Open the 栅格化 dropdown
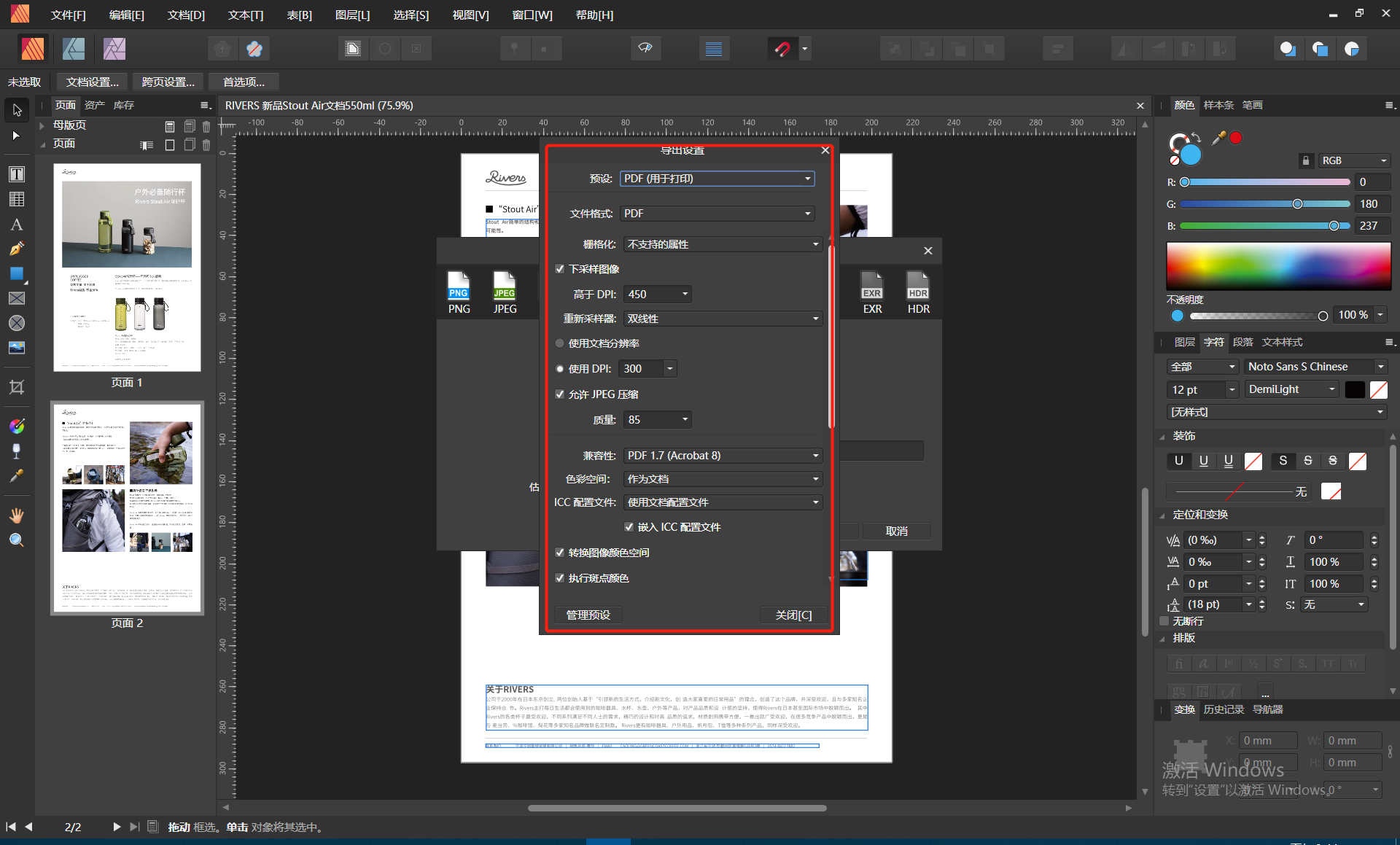This screenshot has height=845, width=1400. point(723,244)
